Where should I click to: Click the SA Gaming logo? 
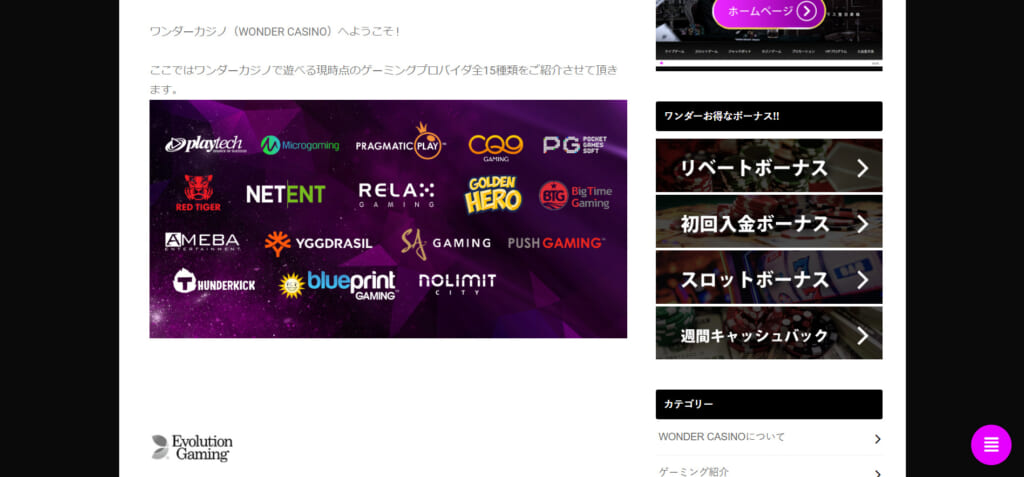[x=445, y=243]
